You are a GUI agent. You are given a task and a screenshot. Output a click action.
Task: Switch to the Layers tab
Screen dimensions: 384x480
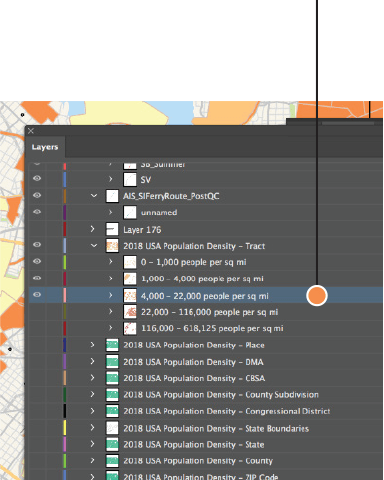click(x=45, y=147)
